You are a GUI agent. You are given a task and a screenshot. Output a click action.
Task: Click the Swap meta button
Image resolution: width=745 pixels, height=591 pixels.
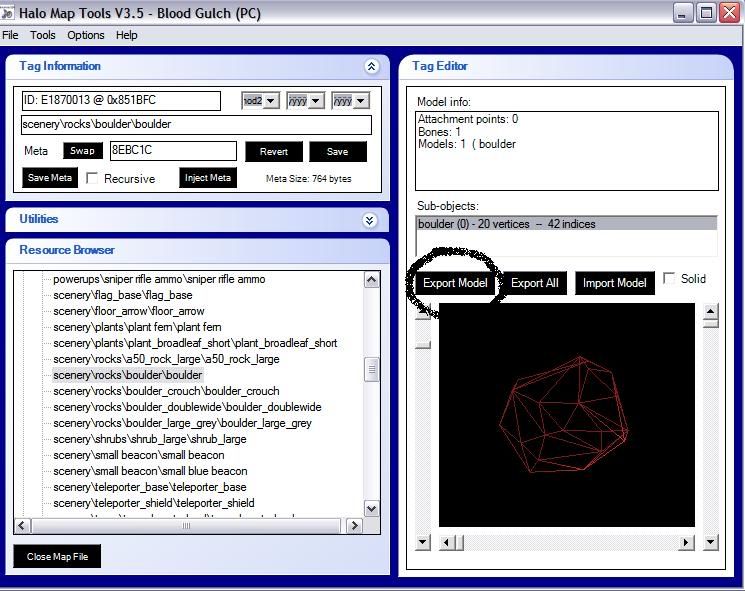tap(83, 151)
